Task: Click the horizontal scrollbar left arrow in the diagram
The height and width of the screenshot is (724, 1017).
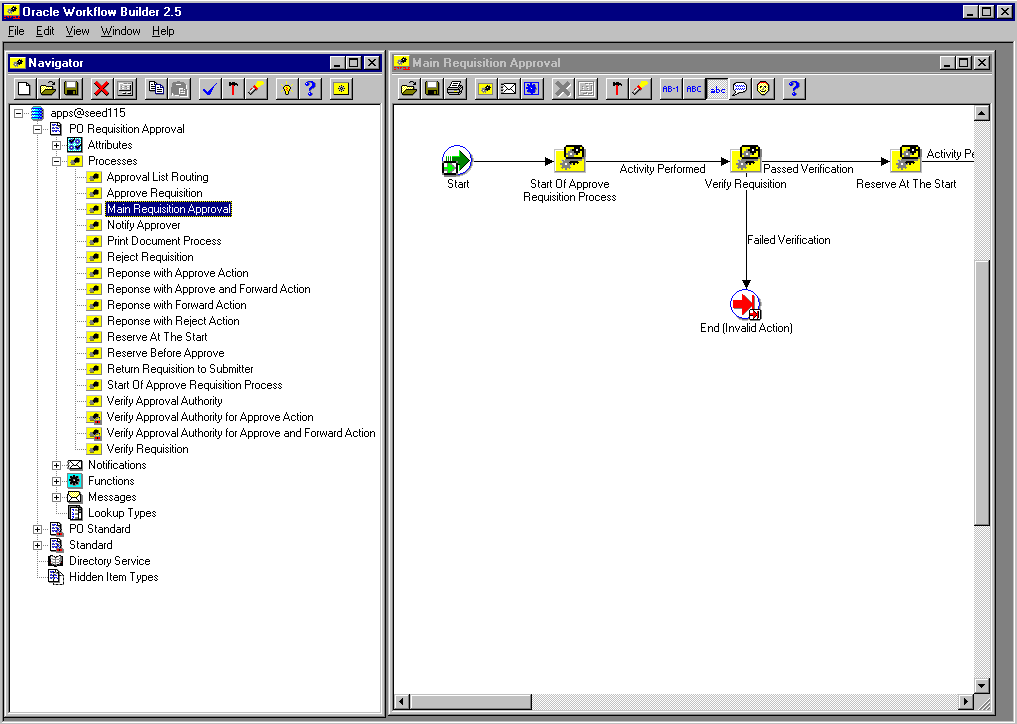Action: (402, 701)
